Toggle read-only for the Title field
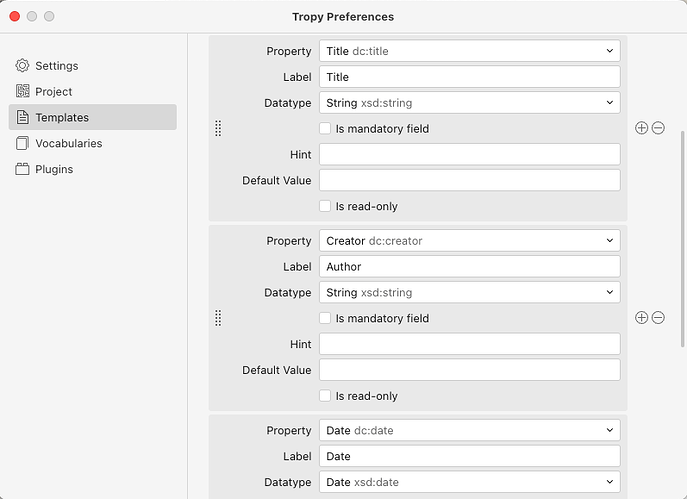 325,206
